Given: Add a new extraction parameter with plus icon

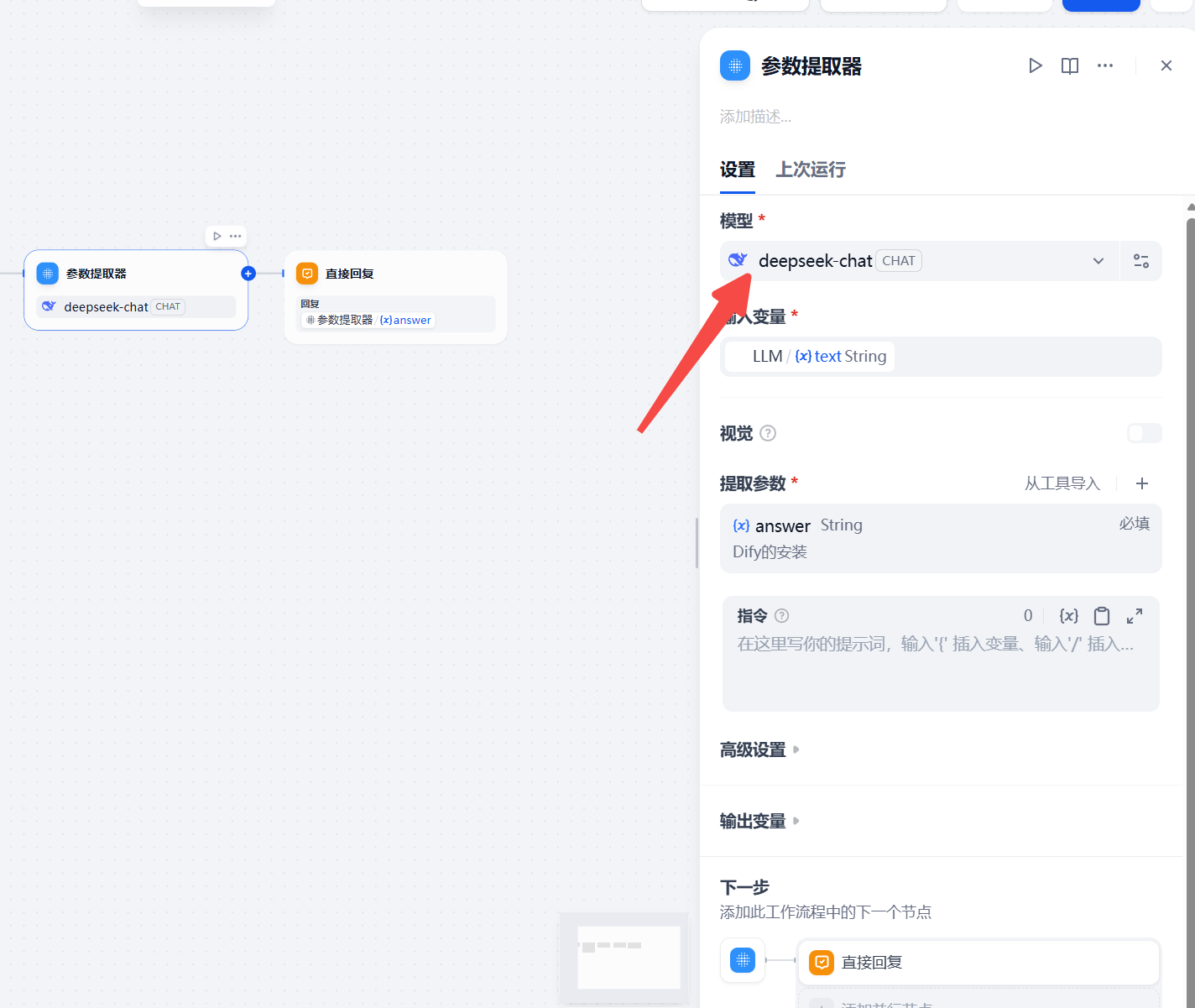Looking at the screenshot, I should pyautogui.click(x=1142, y=483).
